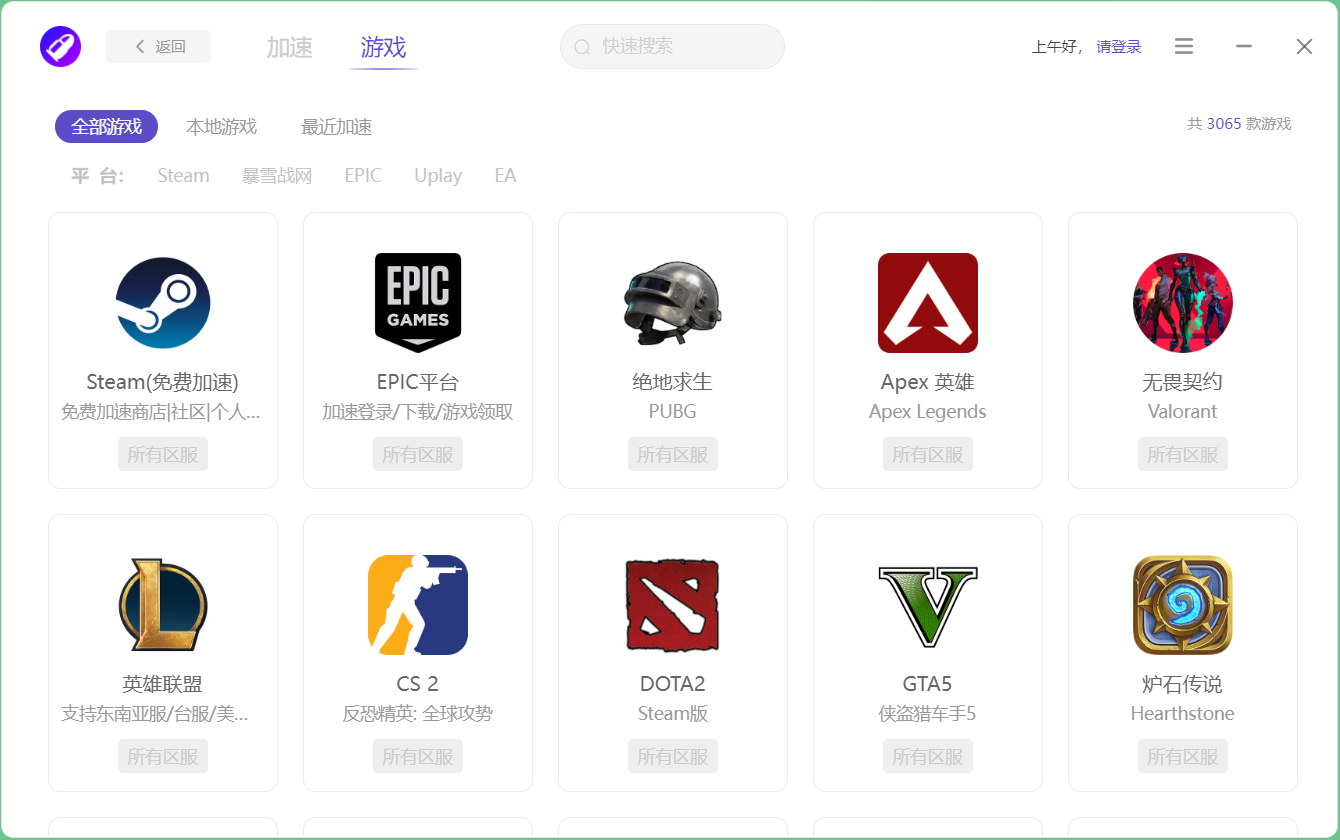Image resolution: width=1340 pixels, height=840 pixels.
Task: Click the PUBG subtitle text
Action: pos(673,411)
